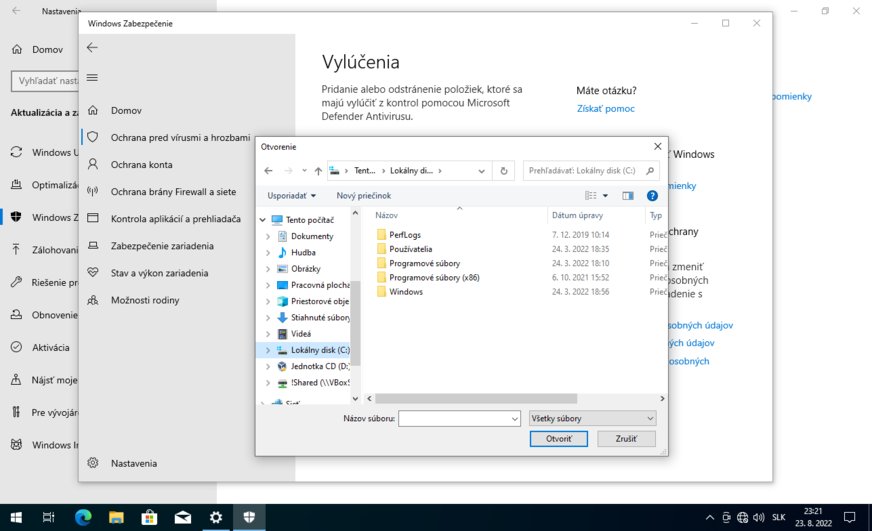The width and height of the screenshot is (872, 531).
Task: Expand the Dokumenty tree node
Action: point(268,237)
